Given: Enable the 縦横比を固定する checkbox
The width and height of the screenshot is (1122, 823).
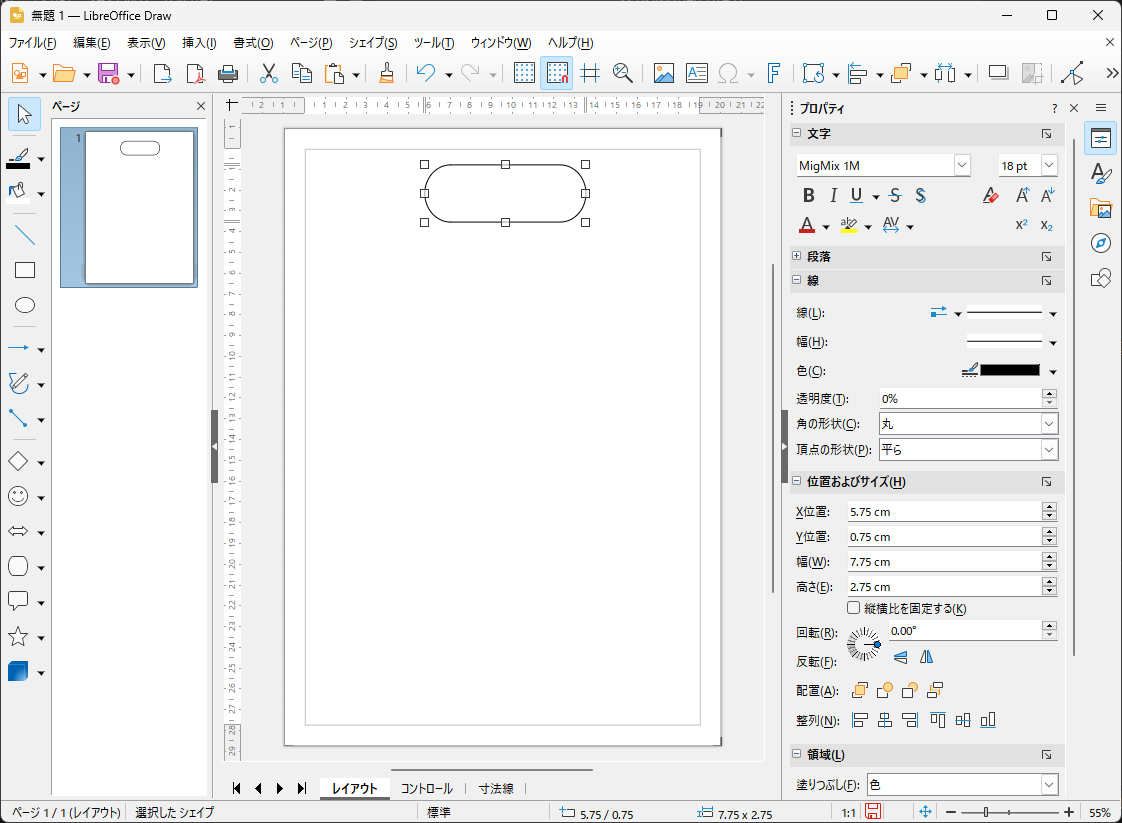Looking at the screenshot, I should [x=853, y=608].
